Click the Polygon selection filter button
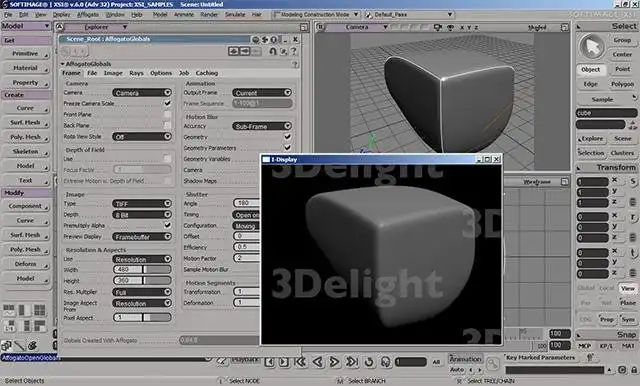 pyautogui.click(x=622, y=84)
